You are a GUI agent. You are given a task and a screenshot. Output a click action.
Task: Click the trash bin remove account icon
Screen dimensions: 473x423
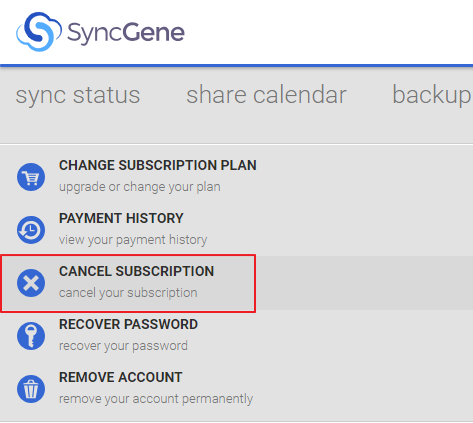tap(31, 389)
